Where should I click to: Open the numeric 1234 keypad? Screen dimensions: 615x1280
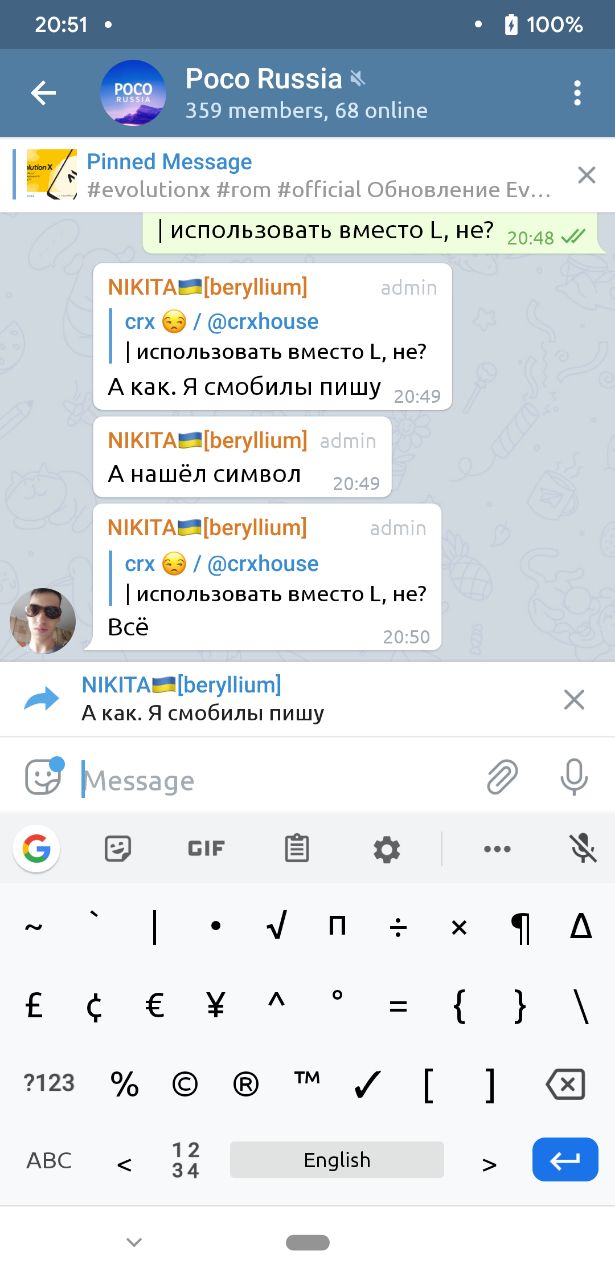(186, 1160)
